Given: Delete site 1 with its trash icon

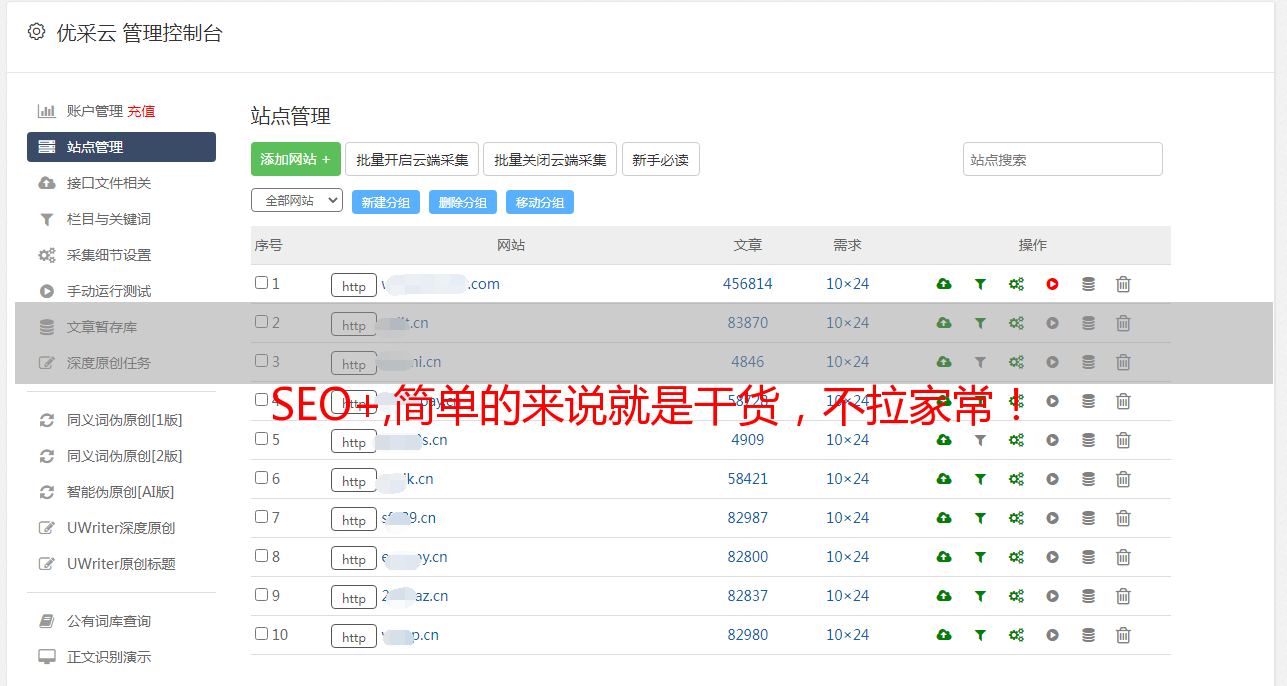Looking at the screenshot, I should pyautogui.click(x=1123, y=284).
